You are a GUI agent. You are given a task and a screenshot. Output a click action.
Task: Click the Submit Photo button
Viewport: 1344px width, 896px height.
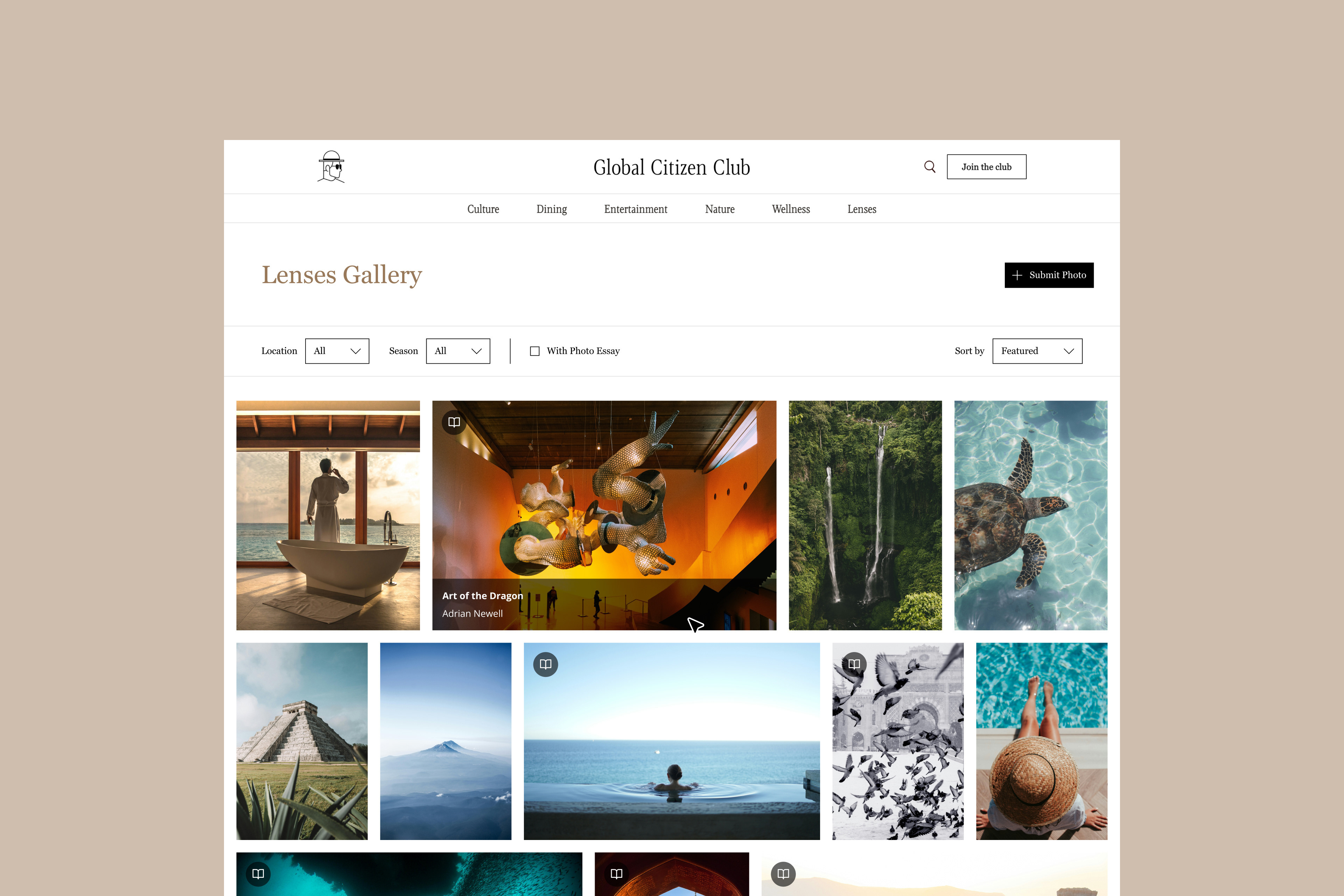pos(1049,275)
